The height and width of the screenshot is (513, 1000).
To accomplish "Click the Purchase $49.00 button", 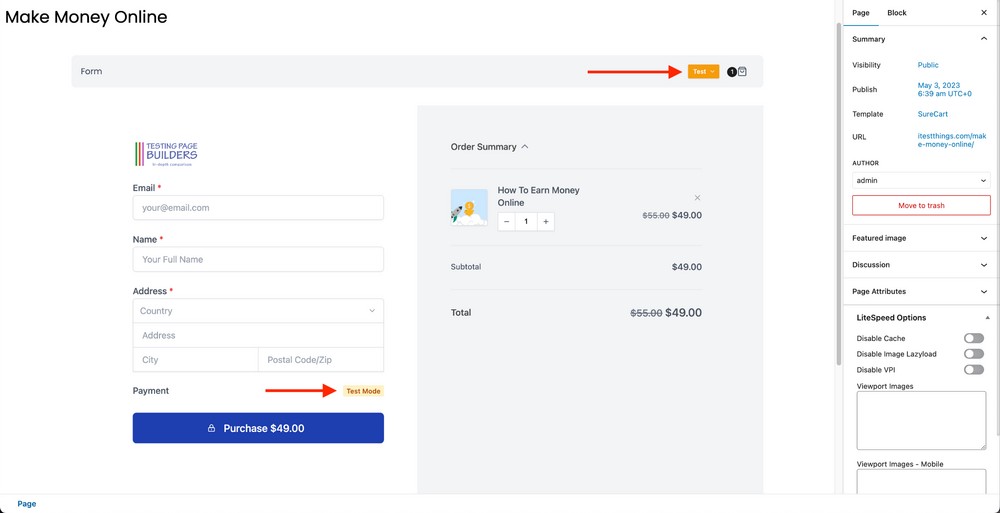I will pyautogui.click(x=258, y=428).
